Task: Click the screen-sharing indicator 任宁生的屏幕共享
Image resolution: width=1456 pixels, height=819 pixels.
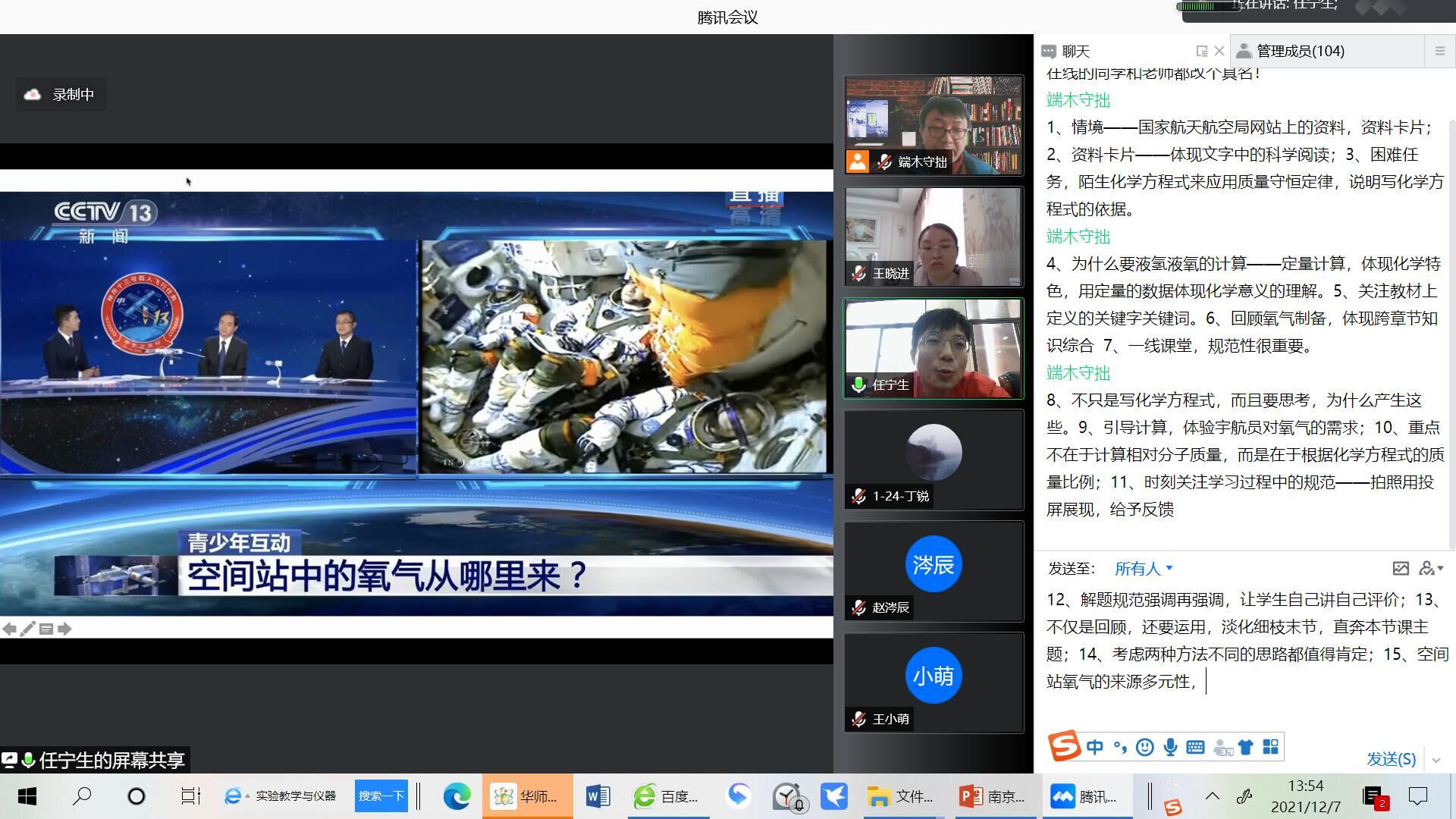Action: 94,760
